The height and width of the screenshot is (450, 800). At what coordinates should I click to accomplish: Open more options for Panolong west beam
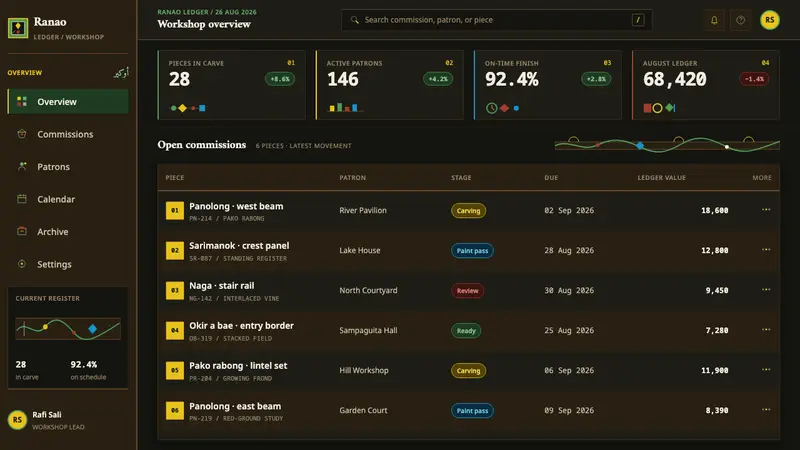tap(766, 210)
